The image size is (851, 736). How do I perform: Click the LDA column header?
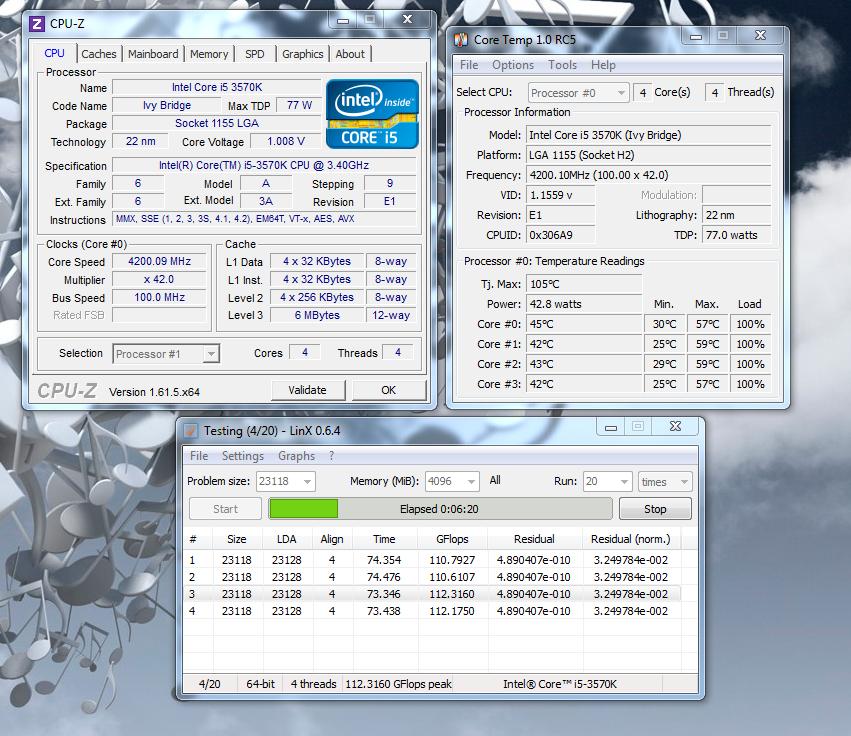pos(287,539)
